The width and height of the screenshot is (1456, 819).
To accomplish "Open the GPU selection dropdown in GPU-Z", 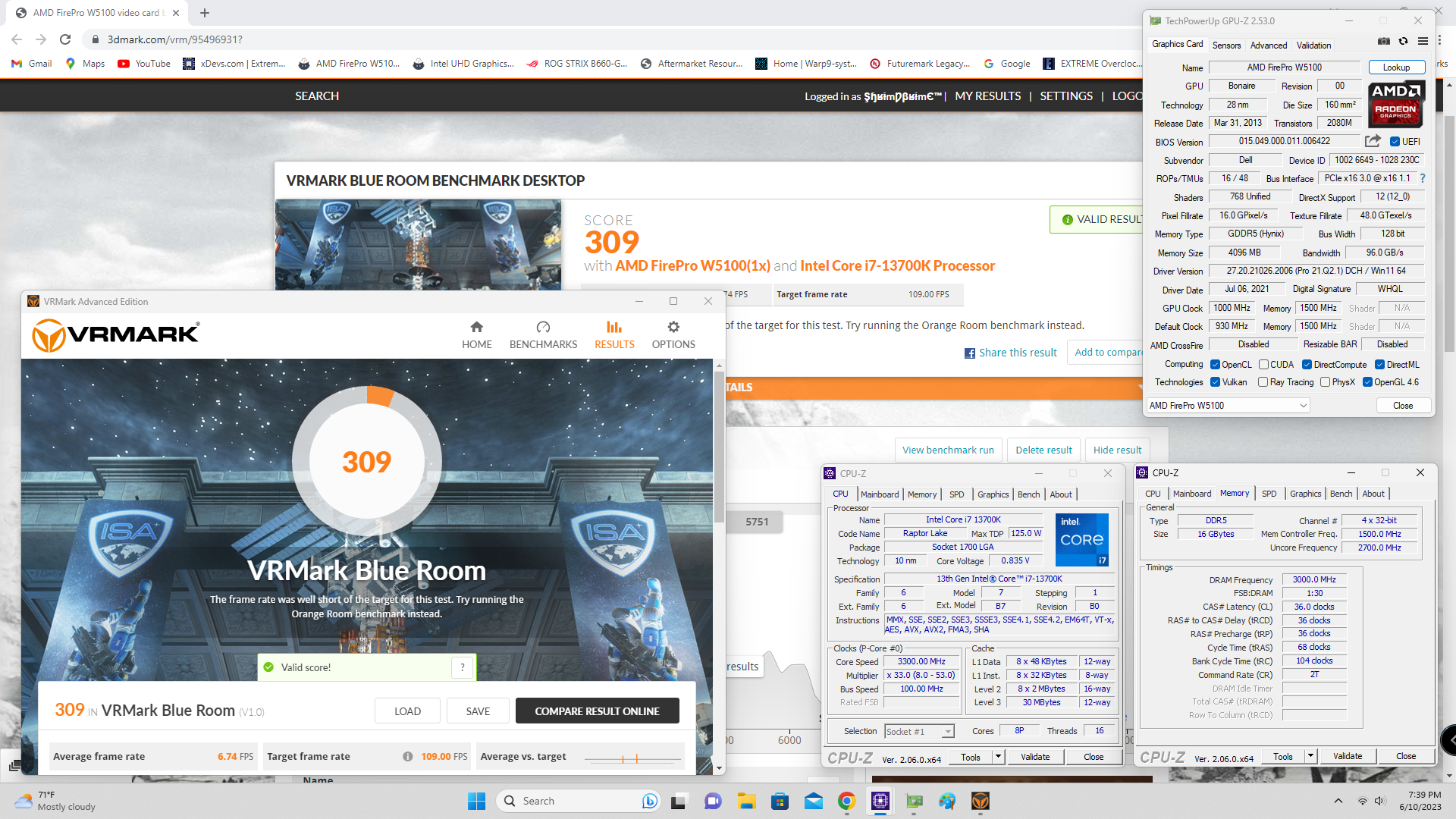I will click(1228, 406).
